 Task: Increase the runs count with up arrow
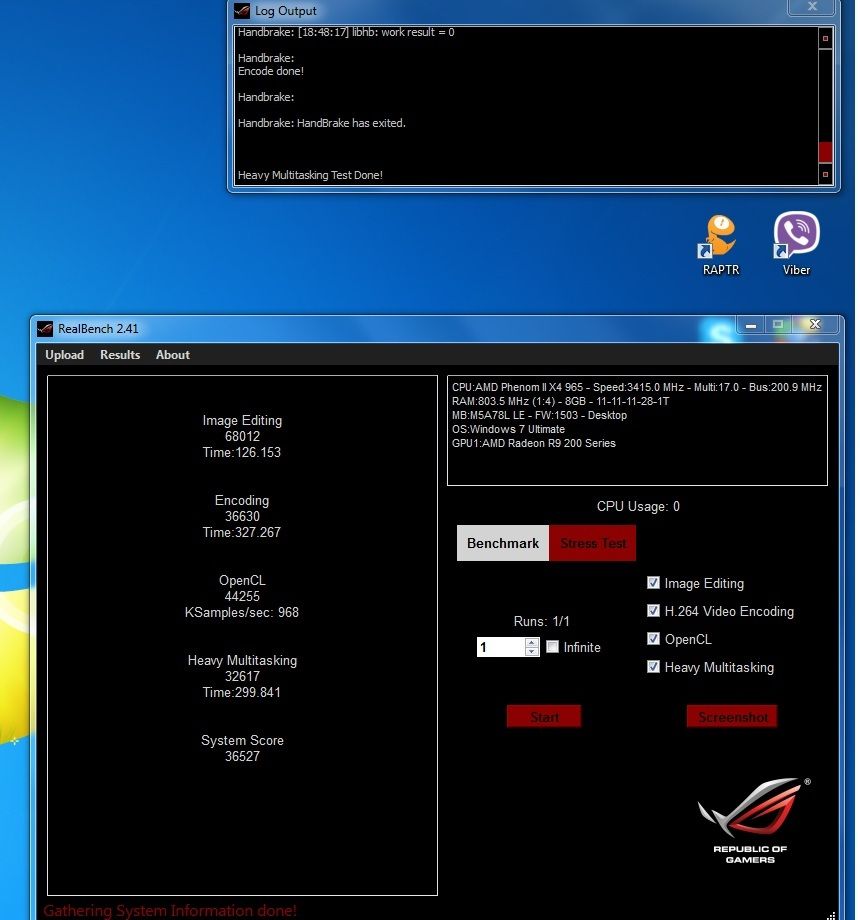click(531, 642)
